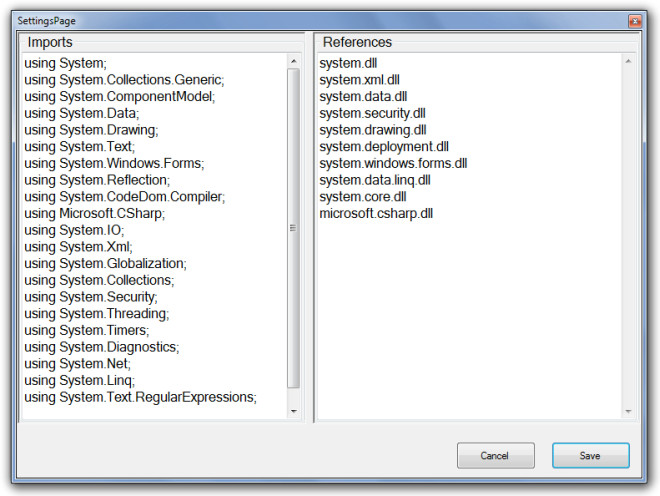Screen dimensions: 660x496
Task: Select 'using System.CodeDom.Compiler;' line
Action: (x=125, y=197)
